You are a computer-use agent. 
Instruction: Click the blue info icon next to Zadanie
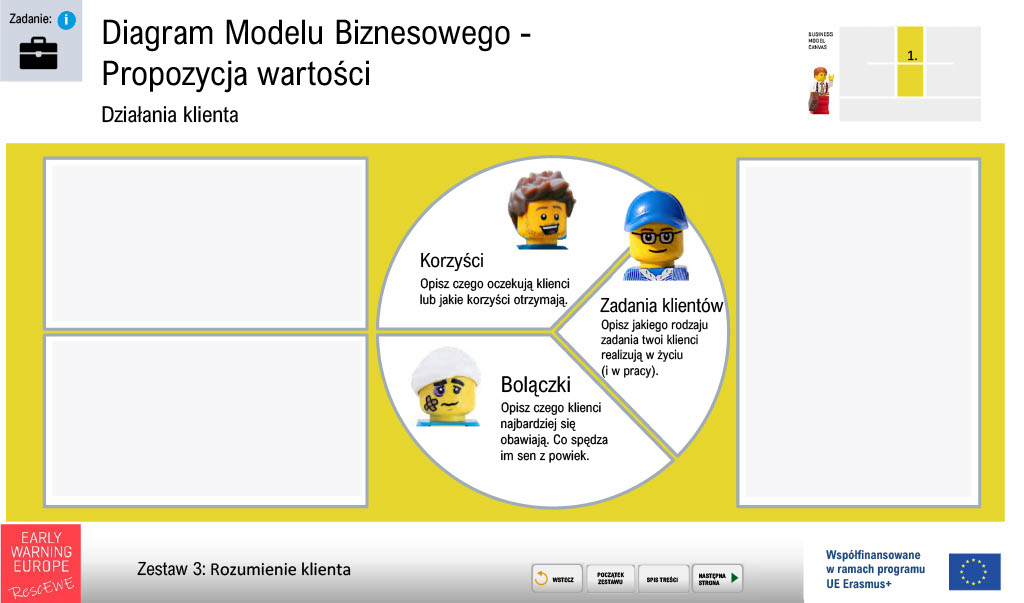[67, 20]
